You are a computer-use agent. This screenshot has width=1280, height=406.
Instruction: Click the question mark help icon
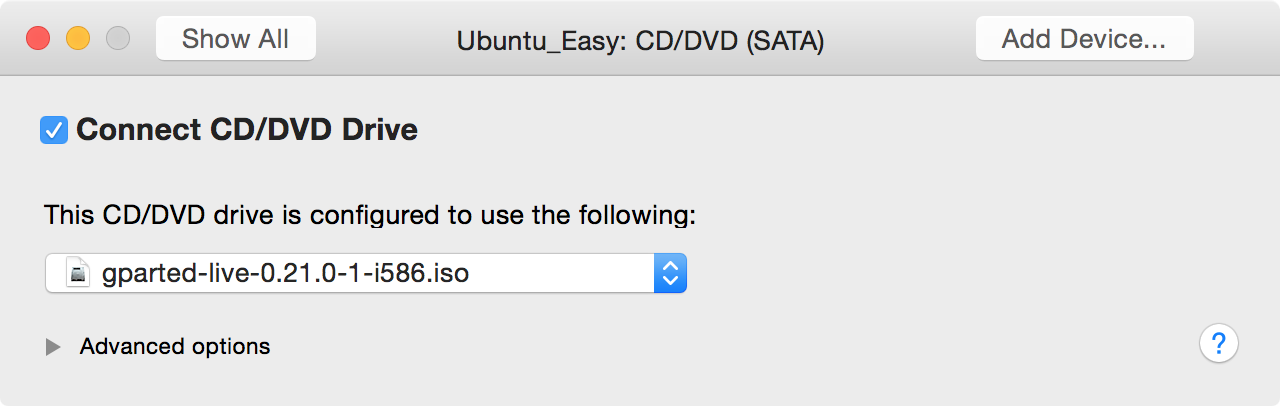tap(1218, 345)
